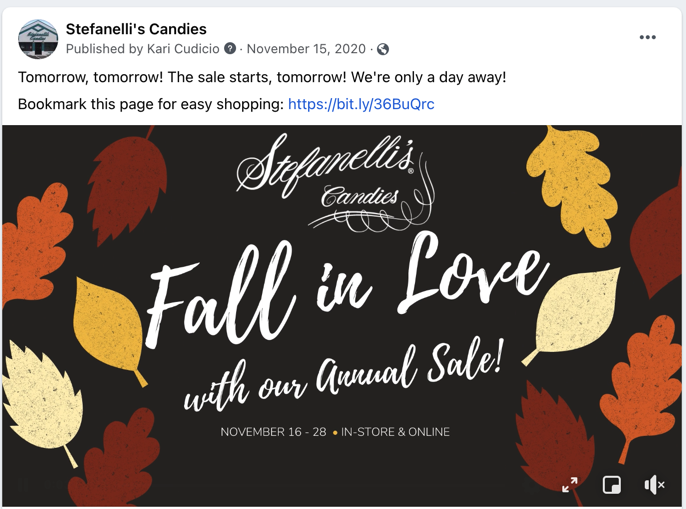Click publisher name Kari Cudicio
Screen dimensions: 686x509
pyautogui.click(x=183, y=49)
